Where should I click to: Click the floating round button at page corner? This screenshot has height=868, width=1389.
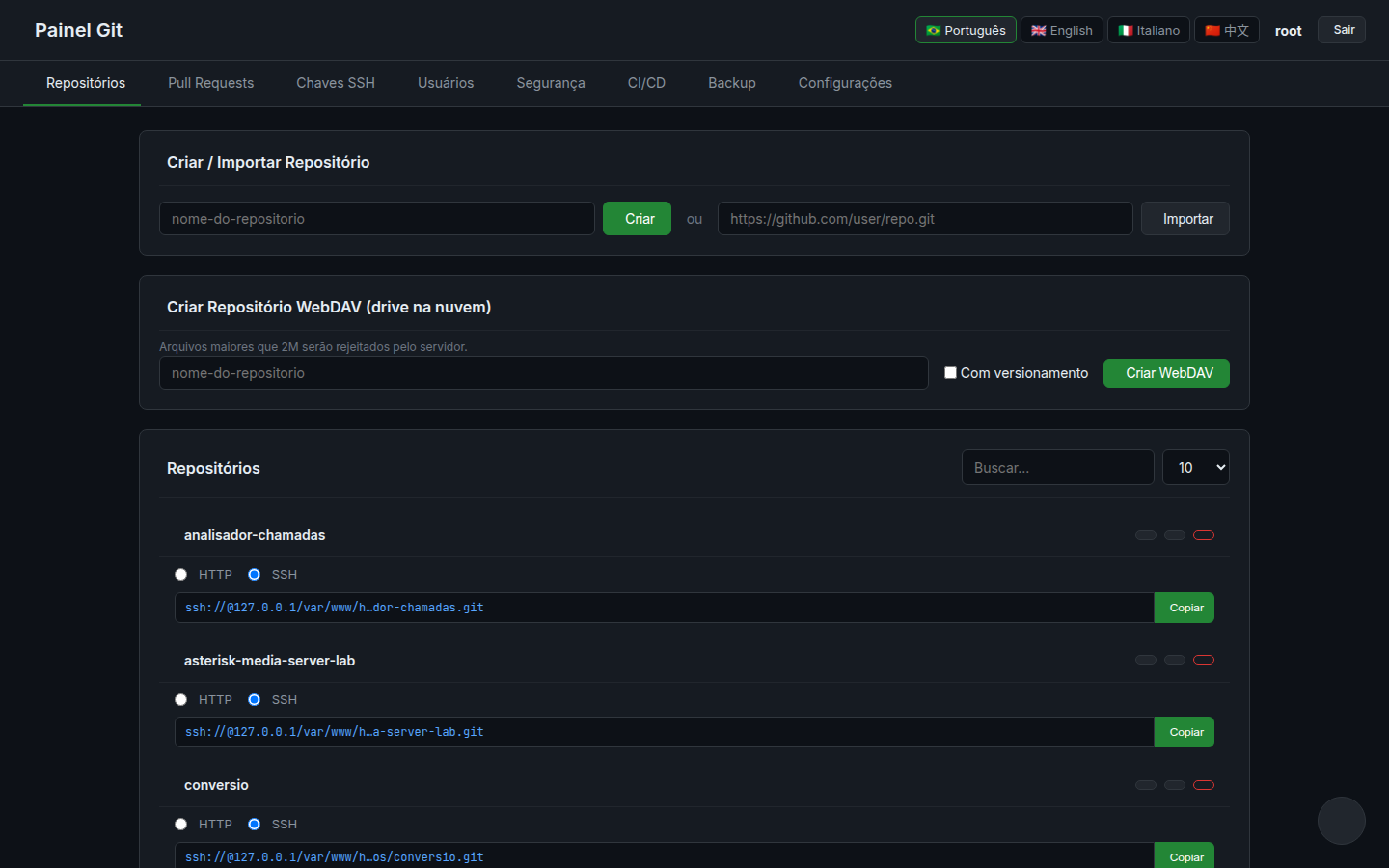pos(1341,821)
